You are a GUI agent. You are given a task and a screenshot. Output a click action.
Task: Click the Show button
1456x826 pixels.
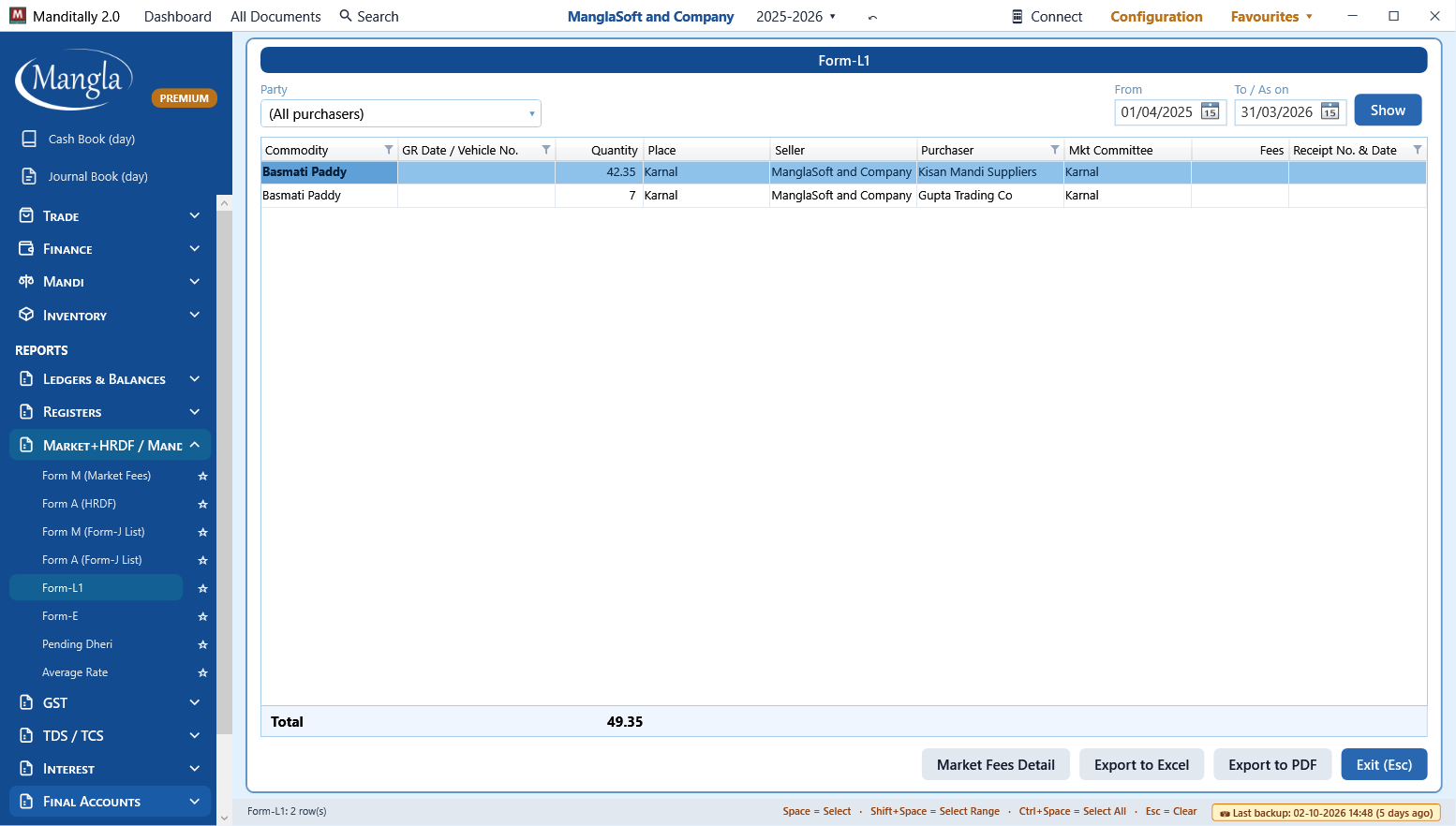pos(1388,111)
